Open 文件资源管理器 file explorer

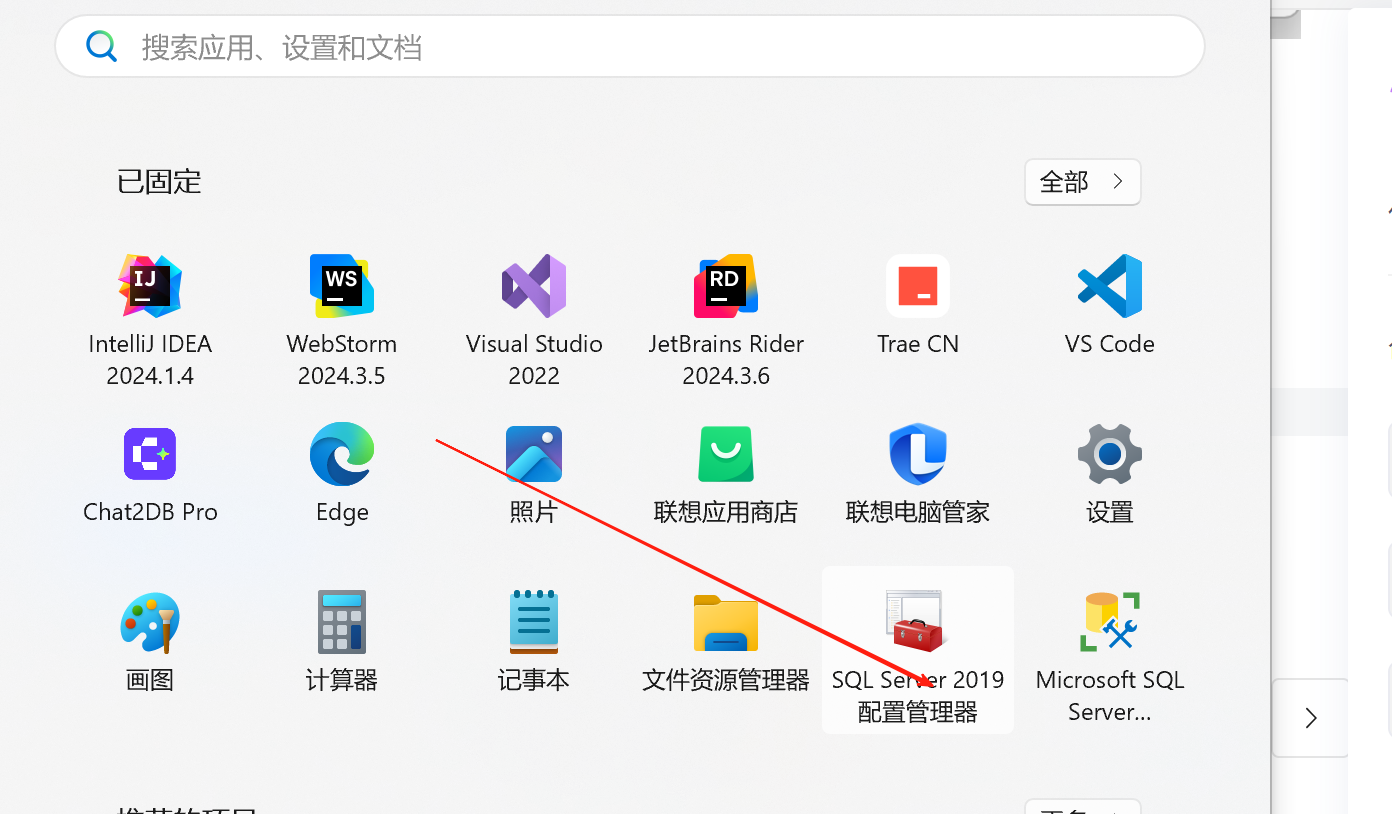click(x=726, y=642)
